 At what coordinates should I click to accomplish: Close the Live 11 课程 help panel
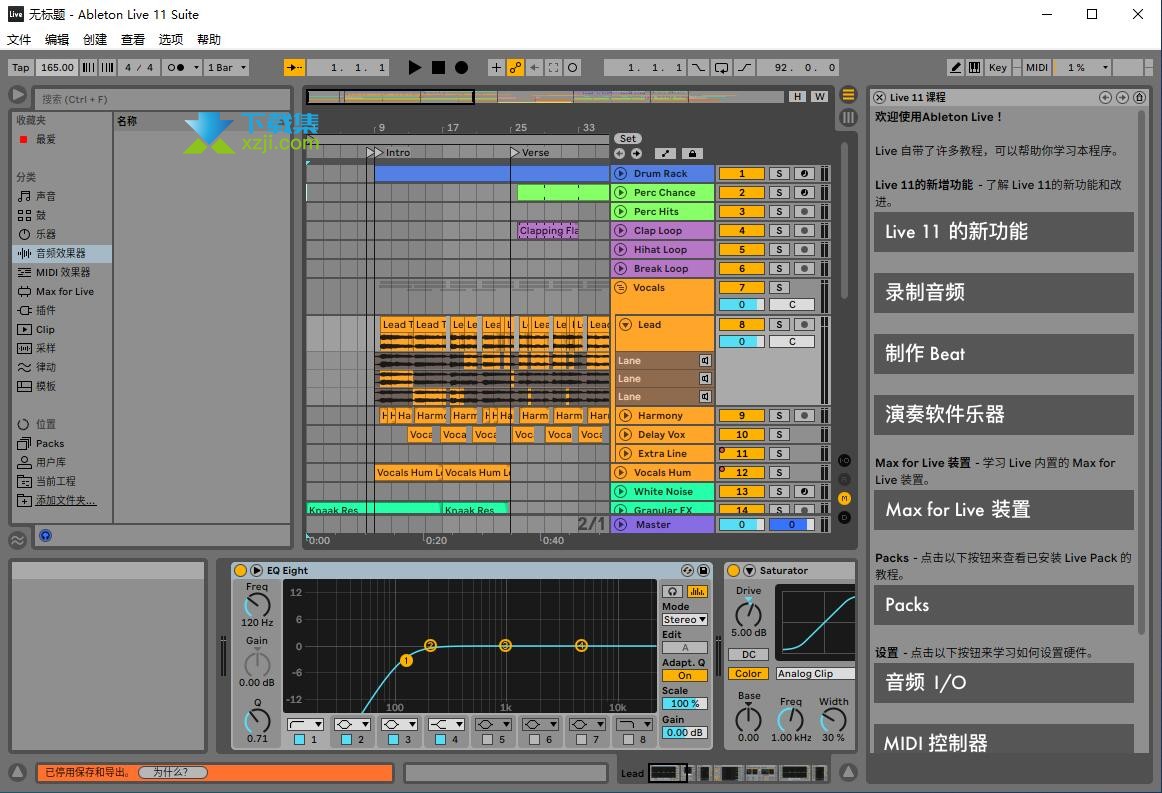[880, 97]
